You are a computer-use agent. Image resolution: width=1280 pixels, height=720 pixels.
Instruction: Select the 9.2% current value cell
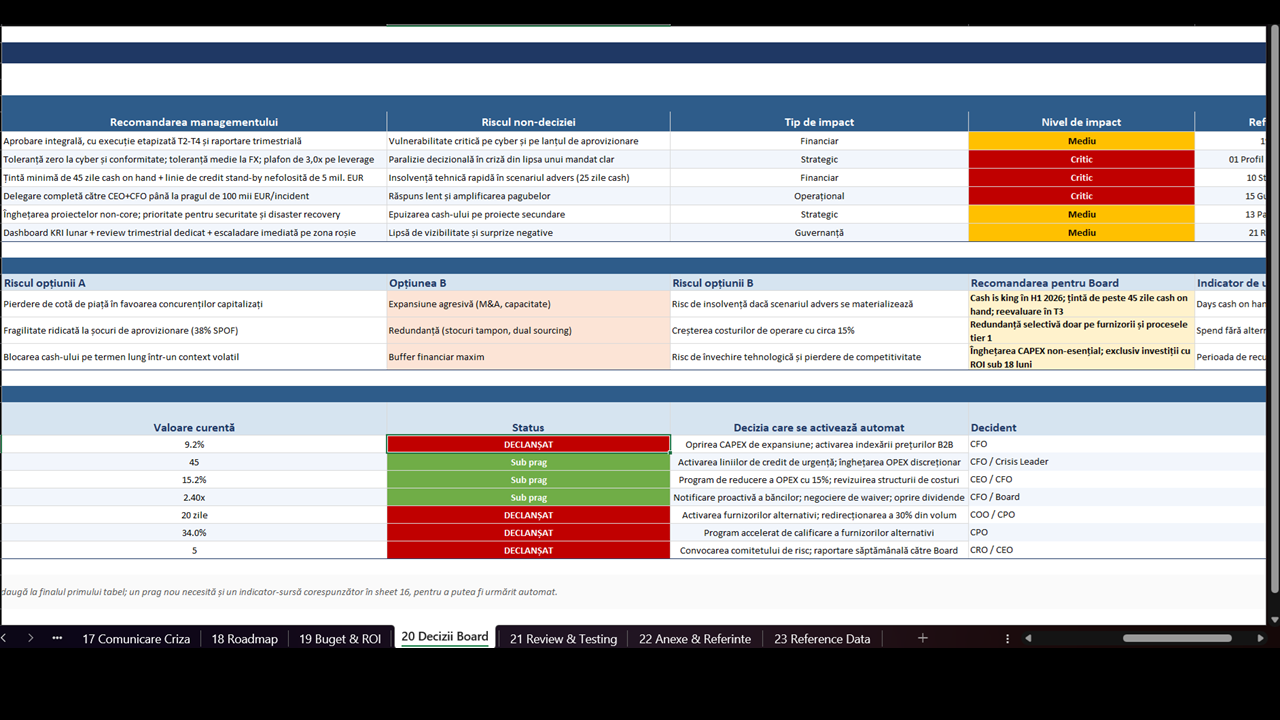pos(194,444)
